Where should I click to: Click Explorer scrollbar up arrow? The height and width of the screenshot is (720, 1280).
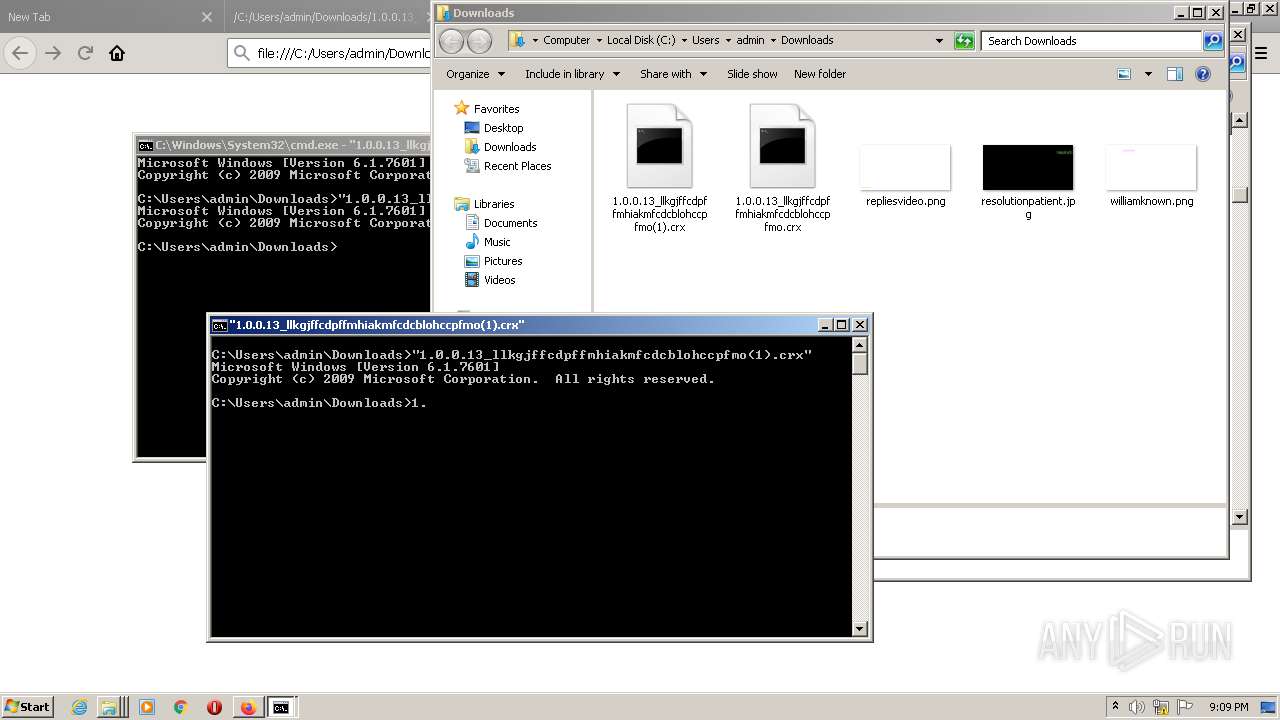click(x=1240, y=120)
